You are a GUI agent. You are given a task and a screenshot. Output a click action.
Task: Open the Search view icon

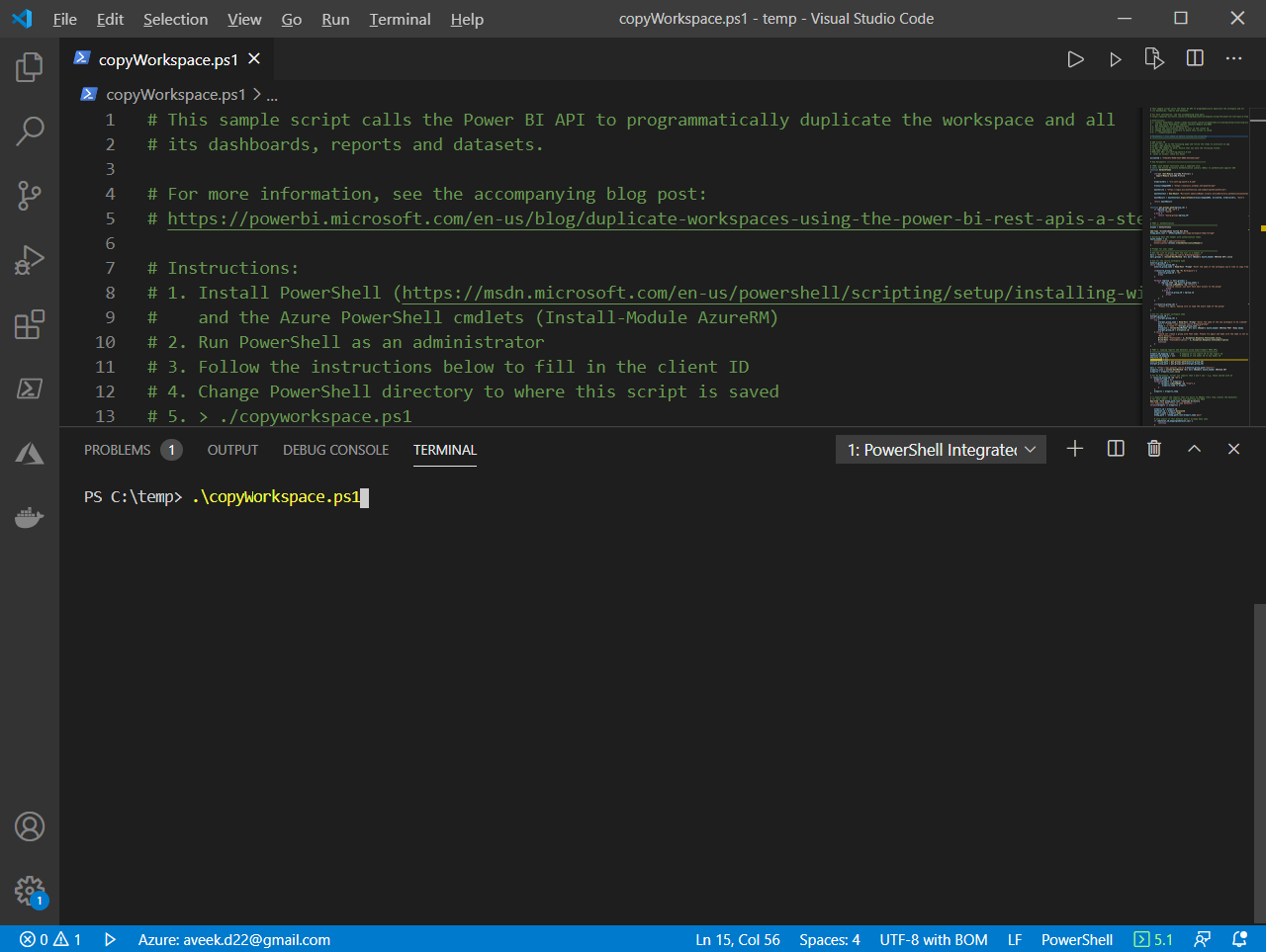pyautogui.click(x=30, y=130)
